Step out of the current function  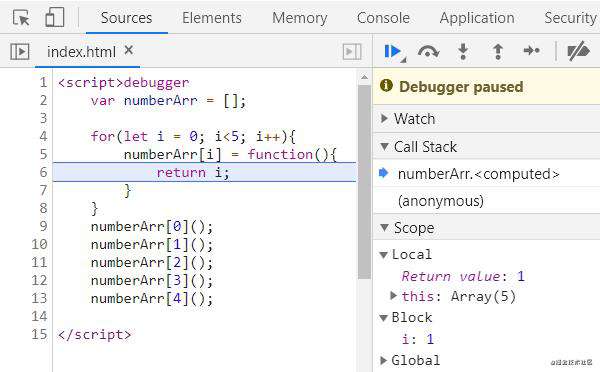[497, 51]
